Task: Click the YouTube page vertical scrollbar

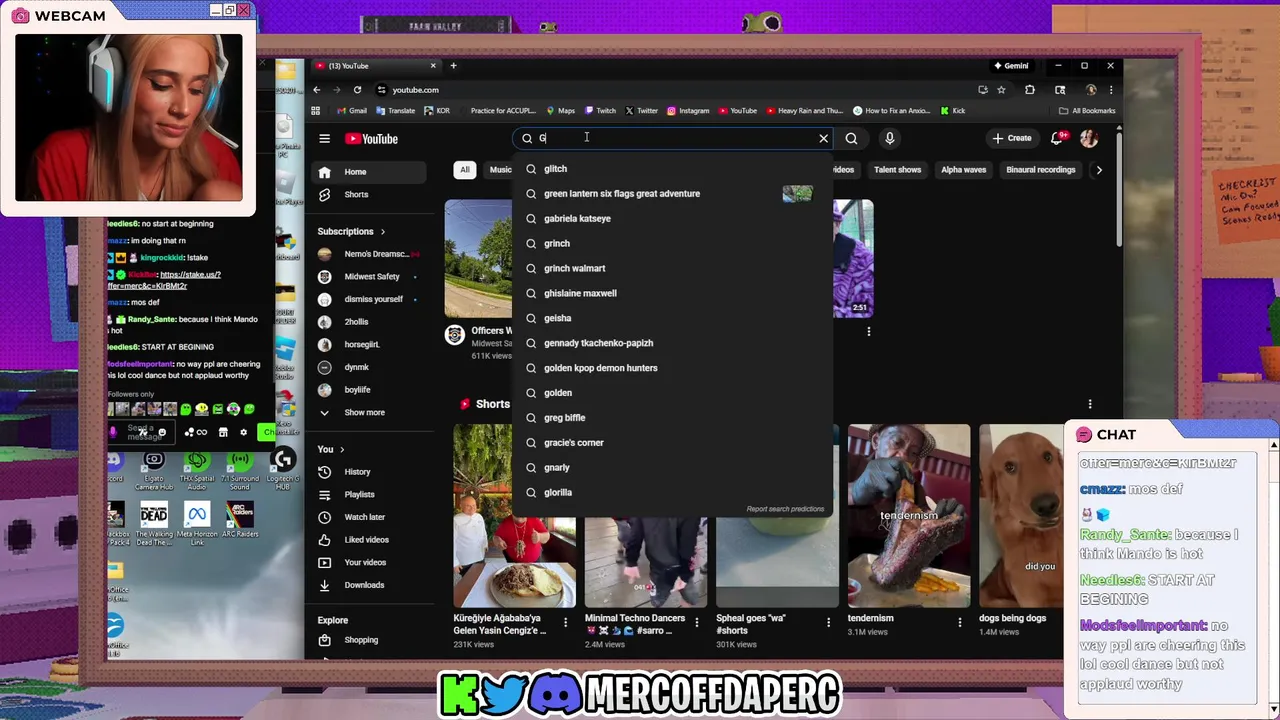Action: point(1119,190)
